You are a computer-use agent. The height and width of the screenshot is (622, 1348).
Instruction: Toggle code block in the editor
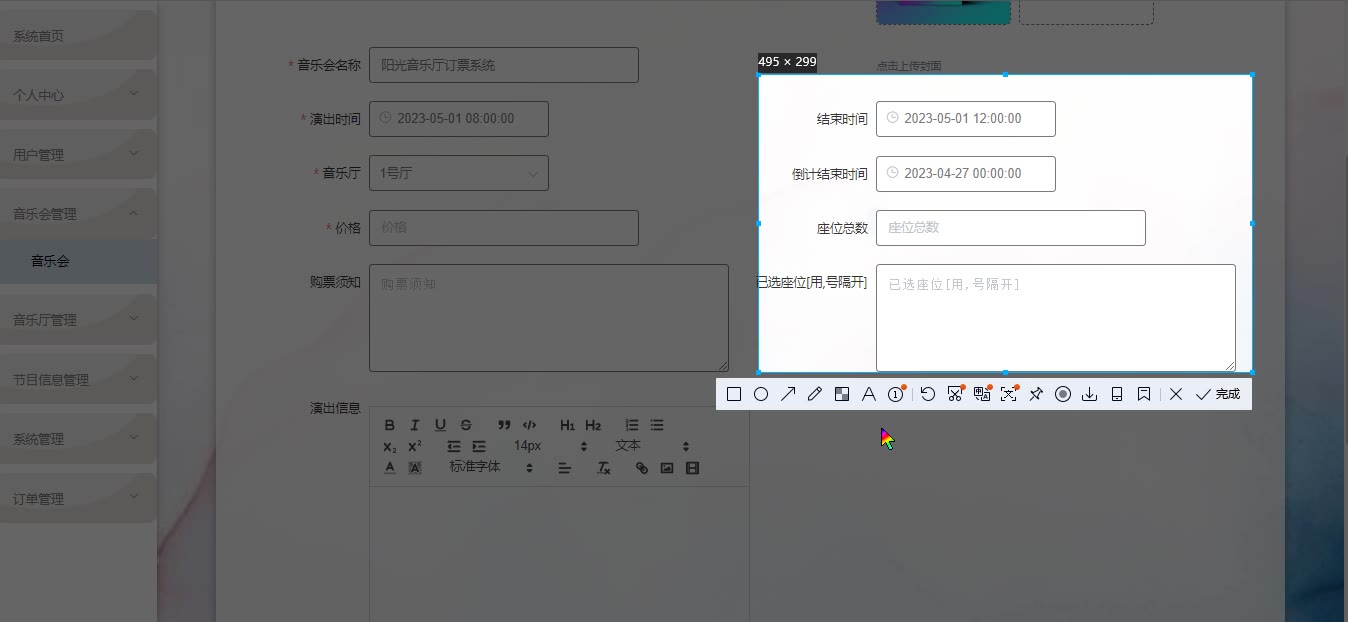coord(529,425)
